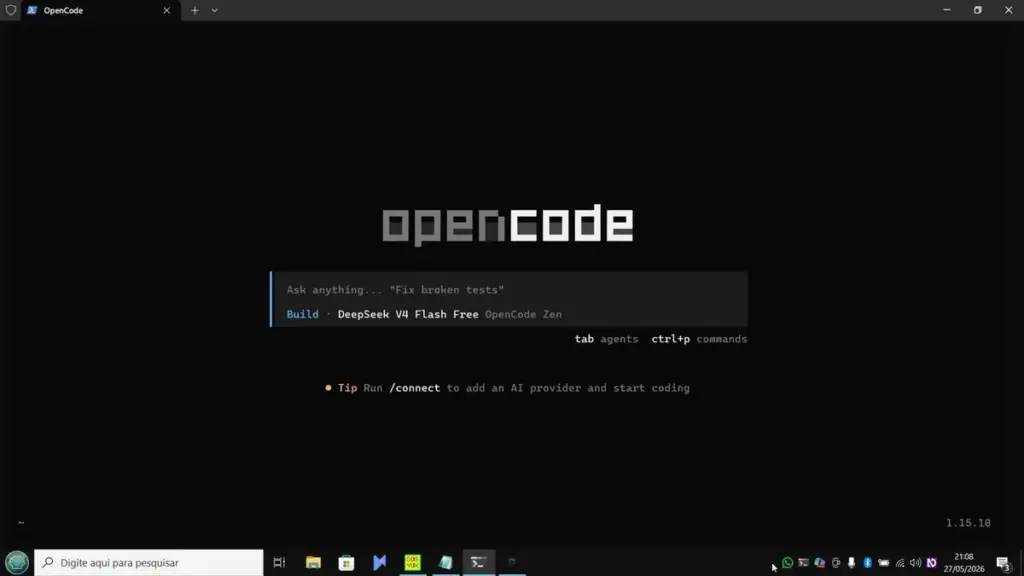Viewport: 1024px width, 576px height.
Task: Expand the new-tab profile dropdown arrow
Action: [x=214, y=10]
